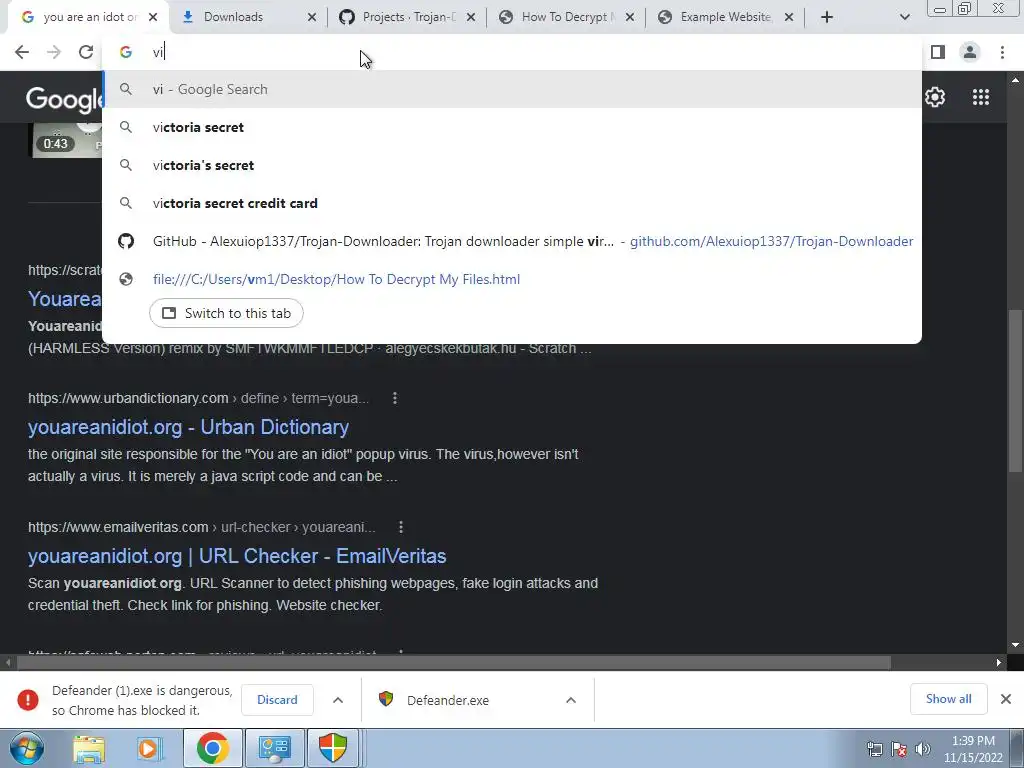The image size is (1024, 768).
Task: Open Windows Explorer from taskbar
Action: [89, 748]
